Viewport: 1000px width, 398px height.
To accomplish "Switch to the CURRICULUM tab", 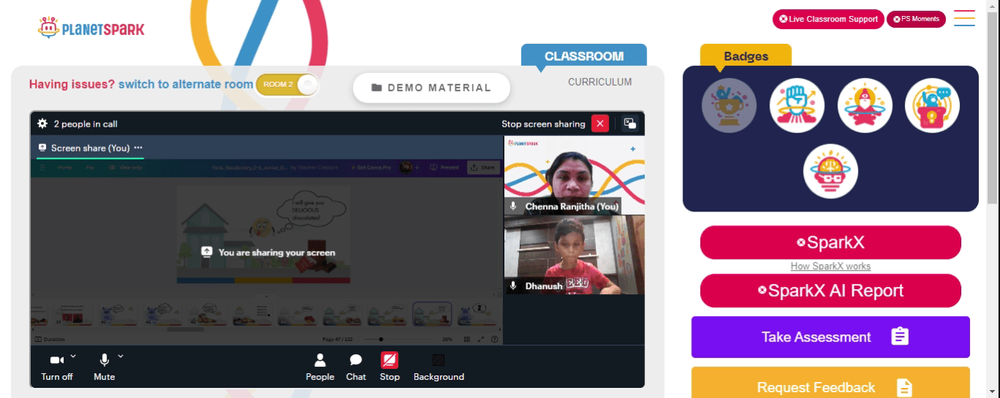I will point(599,82).
